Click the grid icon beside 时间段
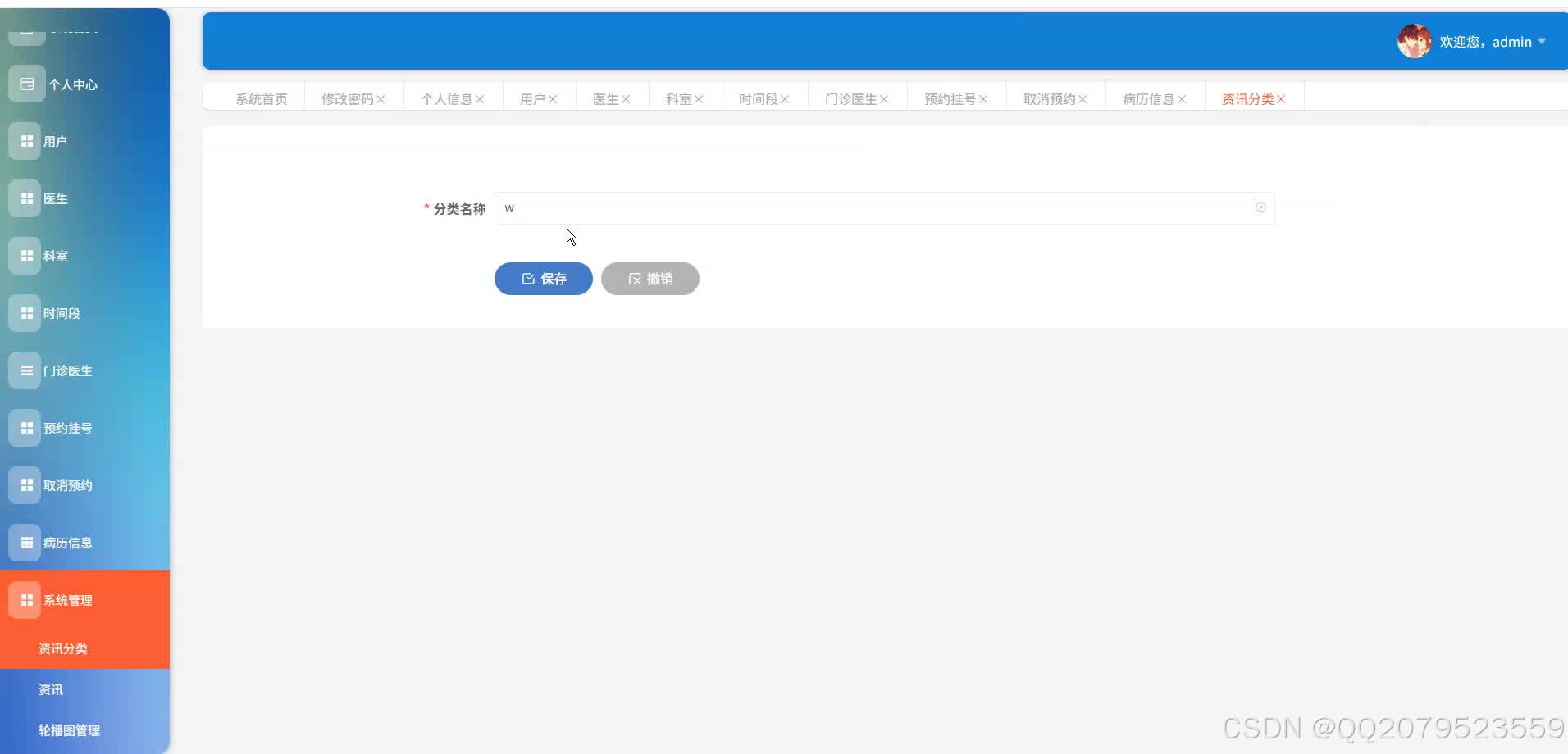 [x=26, y=313]
